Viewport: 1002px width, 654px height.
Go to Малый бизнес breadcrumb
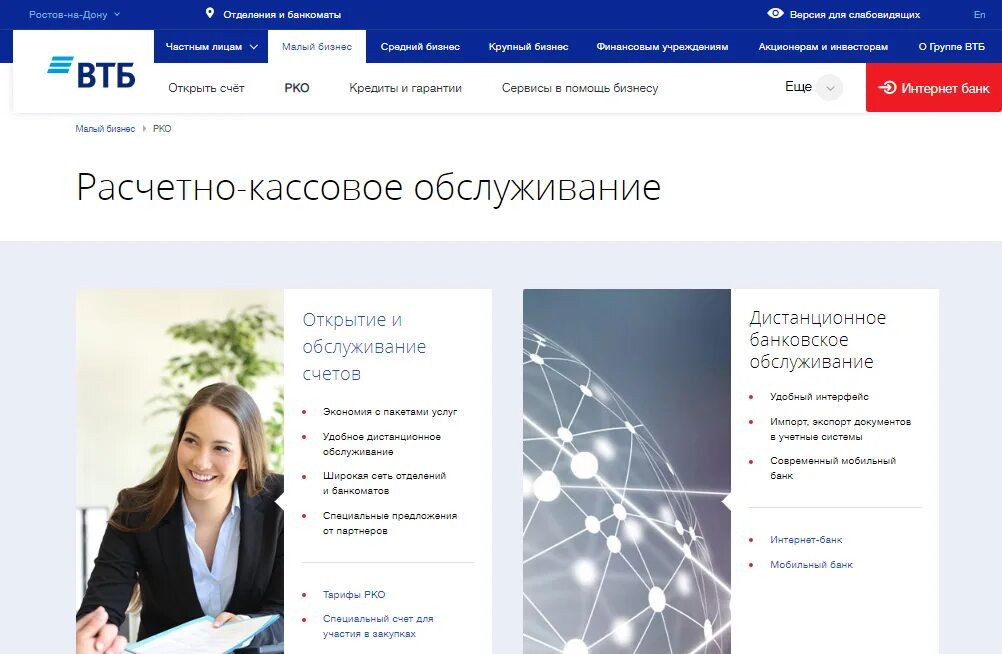(x=105, y=128)
